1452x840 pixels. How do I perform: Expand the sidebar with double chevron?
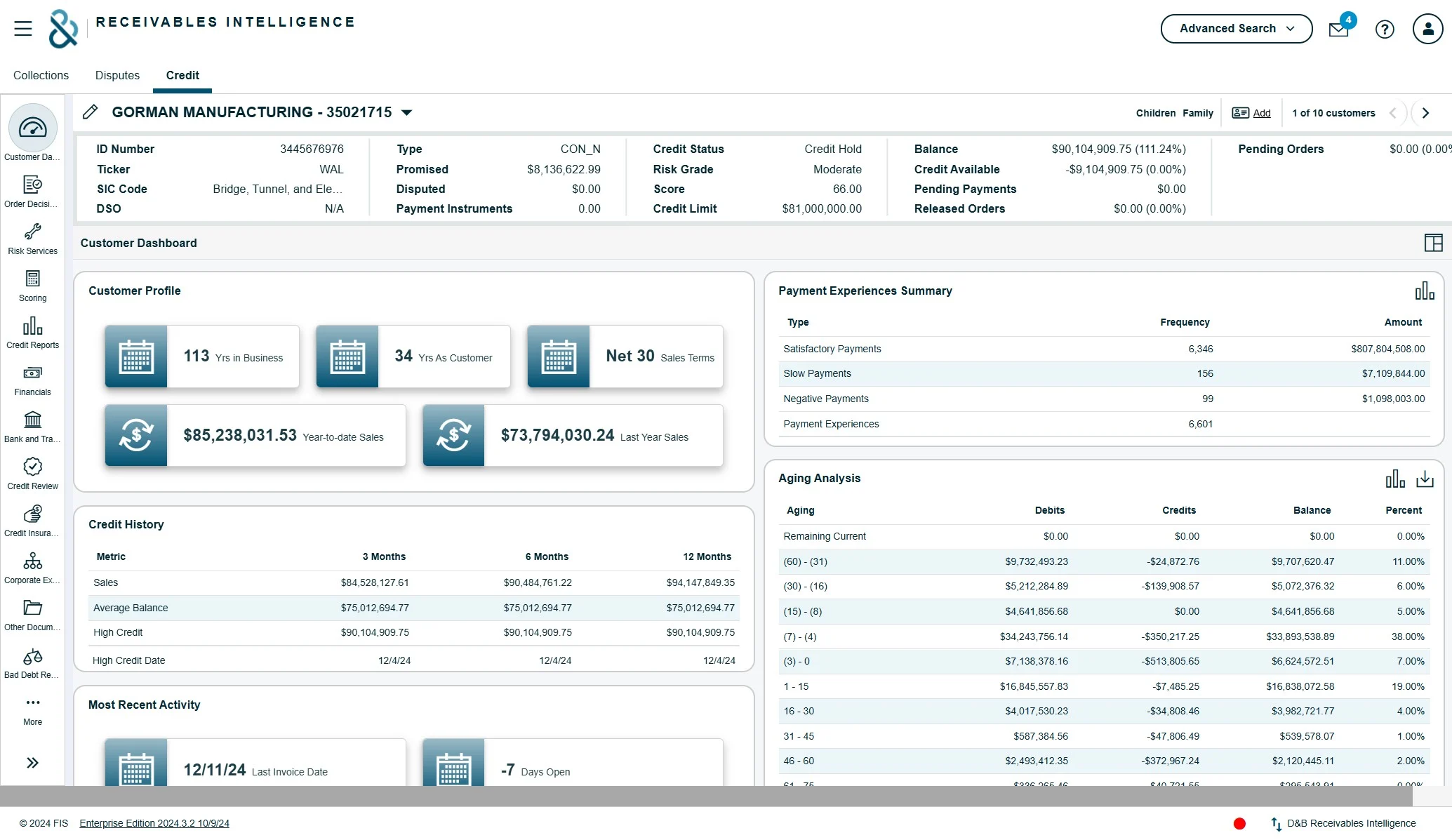[x=32, y=763]
